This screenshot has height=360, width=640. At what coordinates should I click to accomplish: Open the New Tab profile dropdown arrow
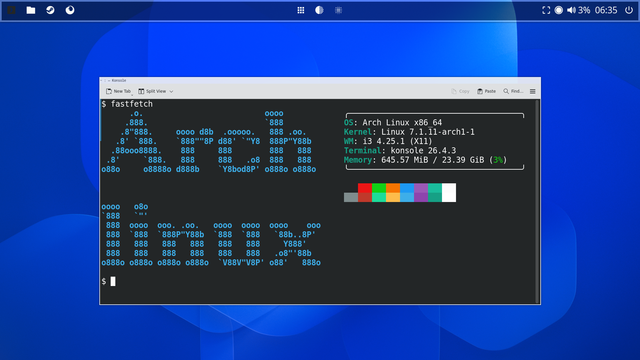[x=132, y=94]
